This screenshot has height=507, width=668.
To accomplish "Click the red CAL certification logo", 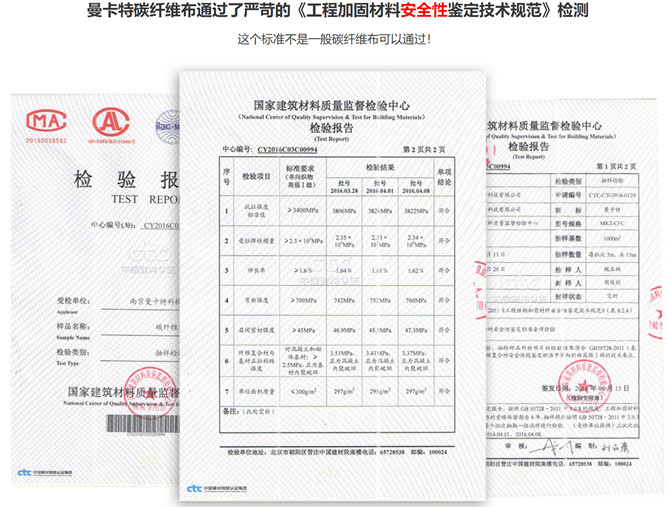I will [x=111, y=121].
